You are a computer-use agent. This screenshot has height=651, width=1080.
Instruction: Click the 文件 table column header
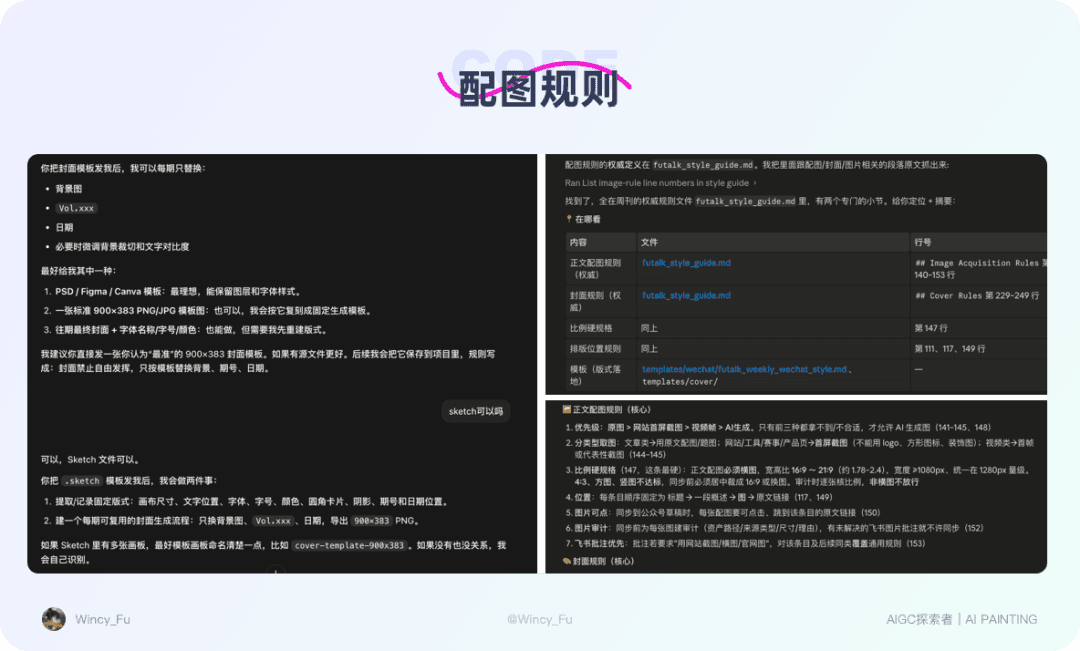pos(773,242)
